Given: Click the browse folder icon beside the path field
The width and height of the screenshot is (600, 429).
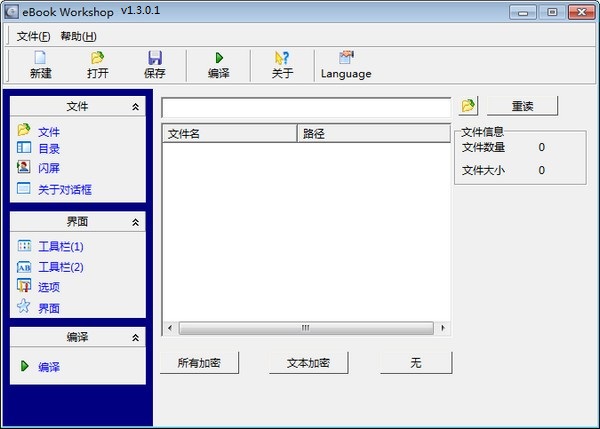Looking at the screenshot, I should [468, 105].
